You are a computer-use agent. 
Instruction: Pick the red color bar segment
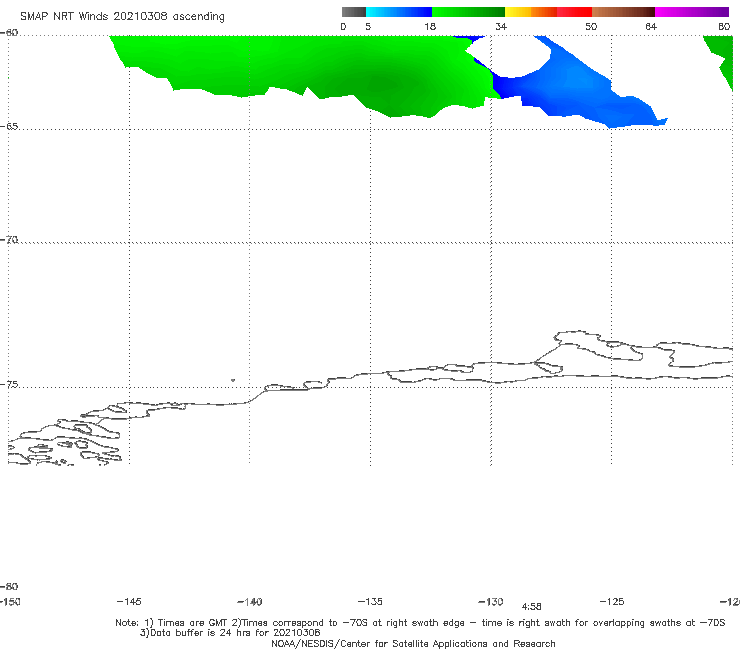(x=574, y=12)
